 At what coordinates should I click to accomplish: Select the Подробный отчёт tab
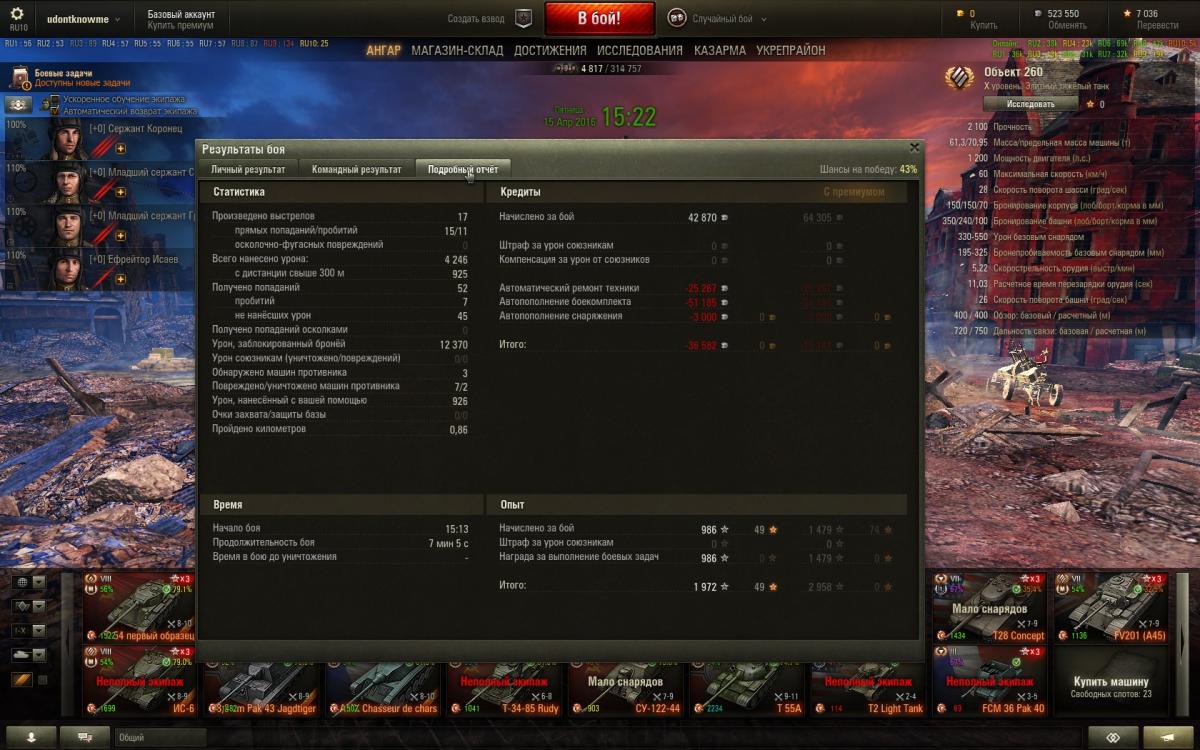[463, 169]
